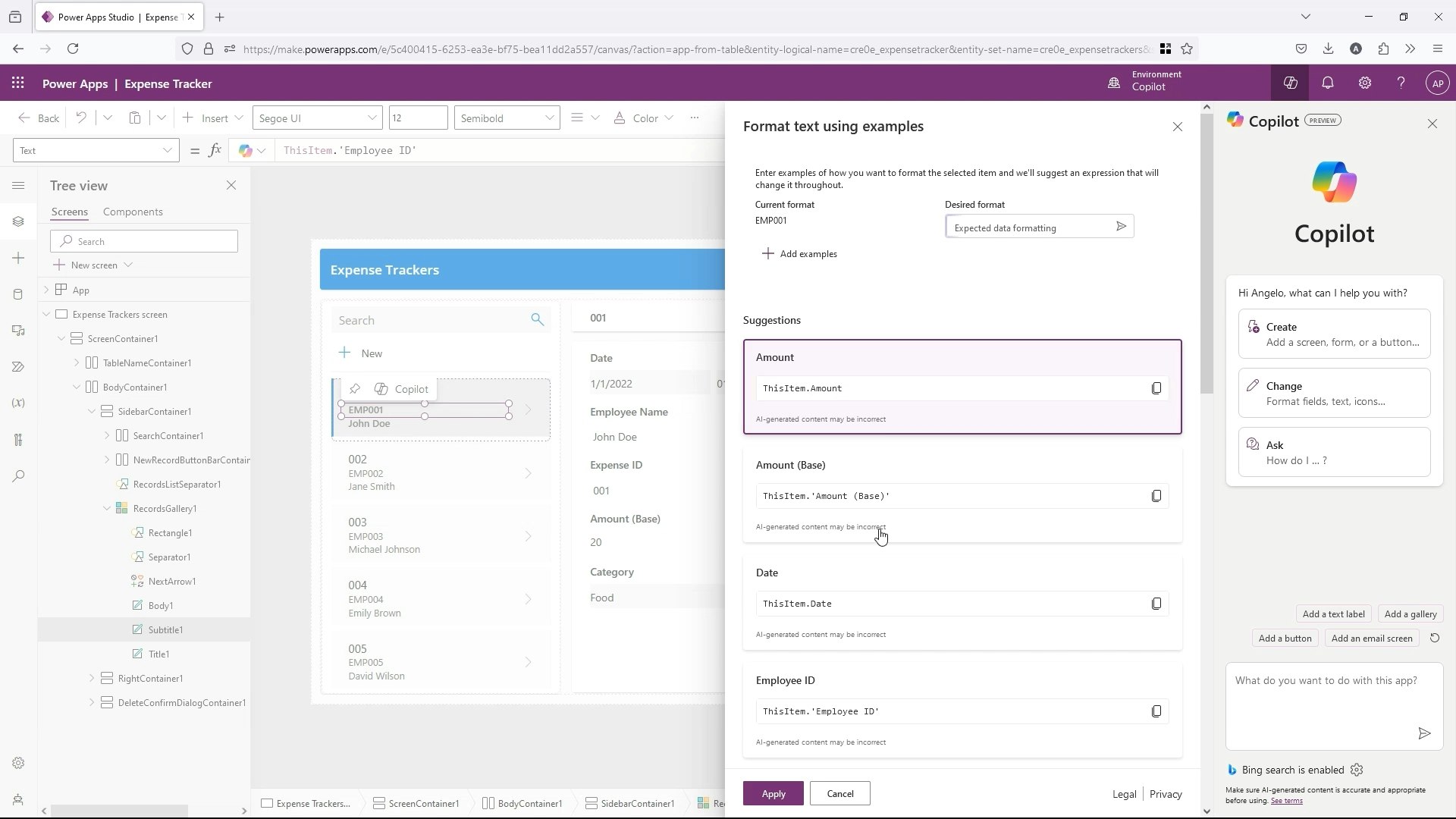Refresh Copilot suggestion prompts
Viewport: 1456px width, 819px height.
tap(1434, 638)
